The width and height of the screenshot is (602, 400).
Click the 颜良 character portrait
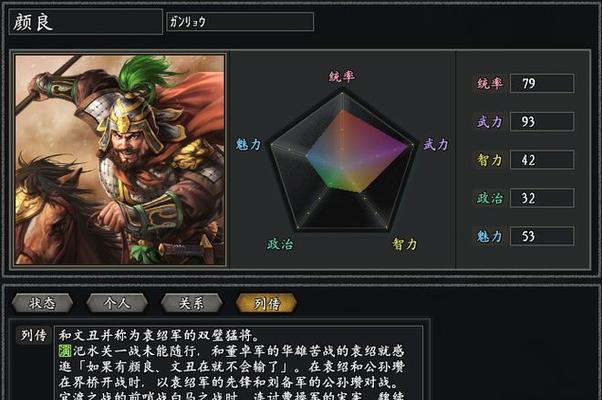tap(119, 159)
